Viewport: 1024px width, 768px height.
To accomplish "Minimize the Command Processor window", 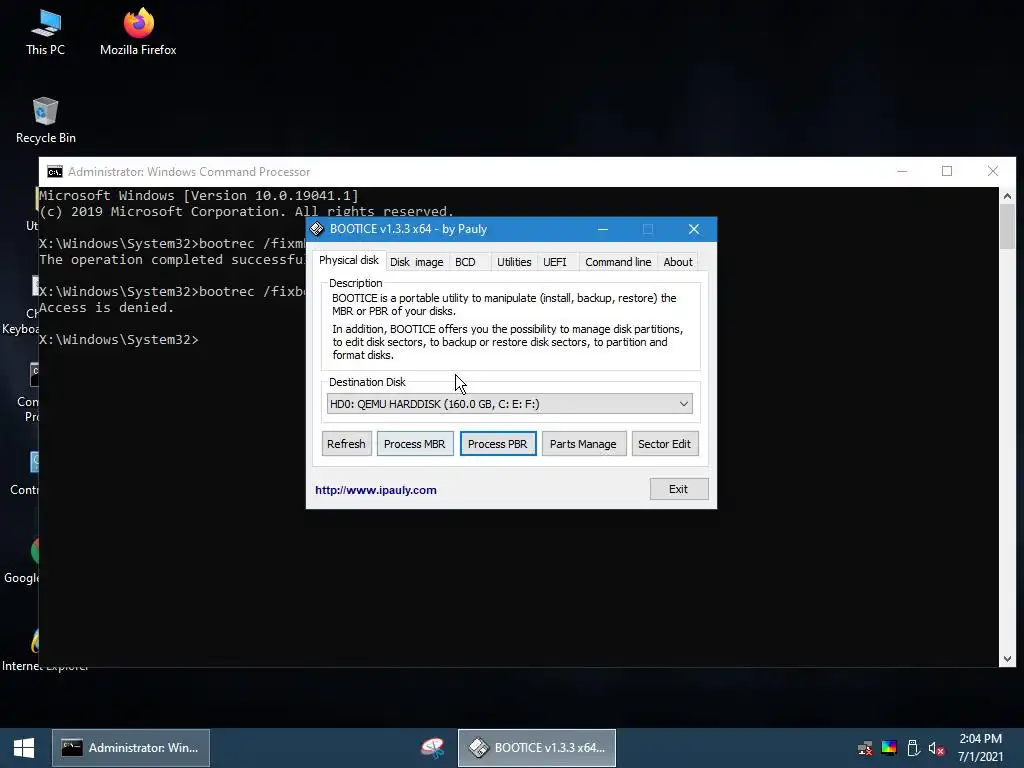I will [x=902, y=171].
